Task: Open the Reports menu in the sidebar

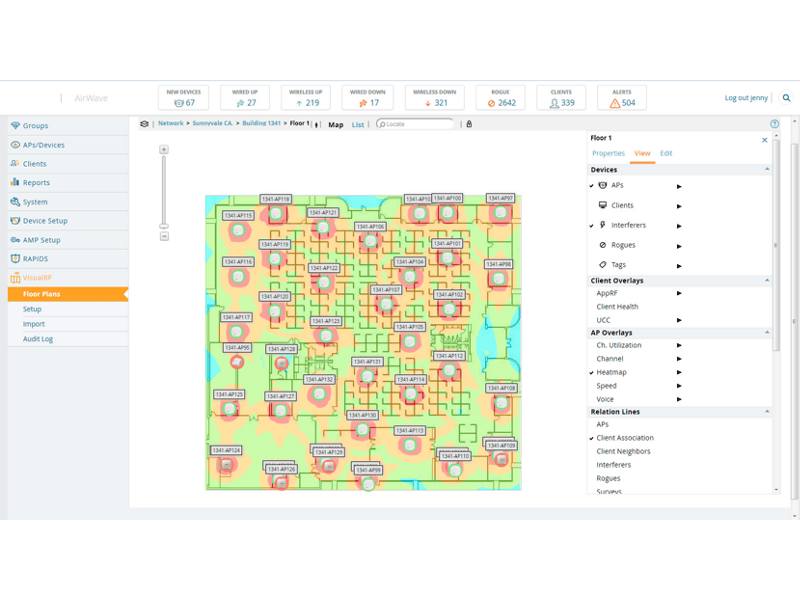Action: click(x=37, y=183)
